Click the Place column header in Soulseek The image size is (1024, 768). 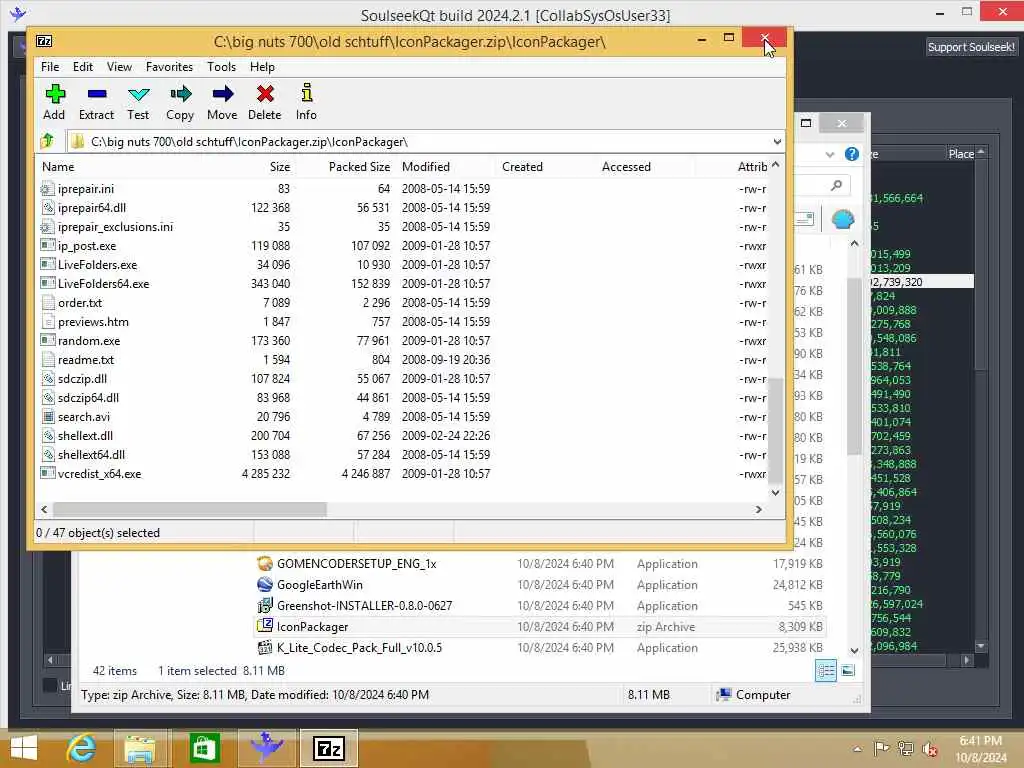[x=961, y=154]
